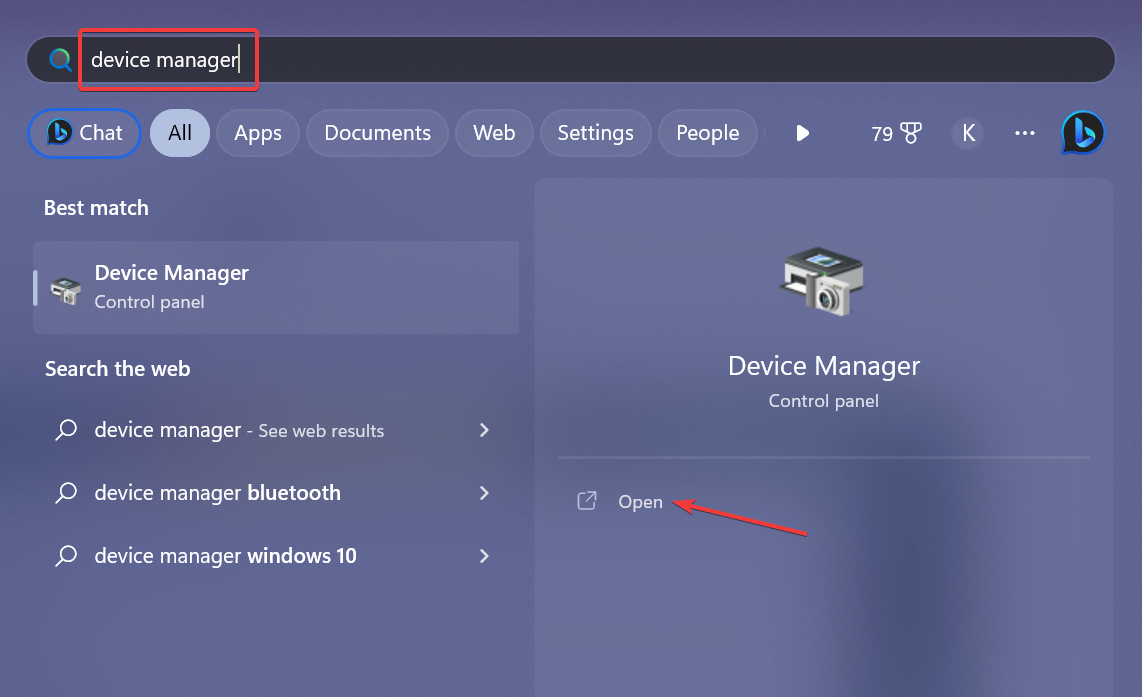The height and width of the screenshot is (697, 1142).
Task: Click search icon beside 'device manager bluetooth'
Action: tap(66, 493)
